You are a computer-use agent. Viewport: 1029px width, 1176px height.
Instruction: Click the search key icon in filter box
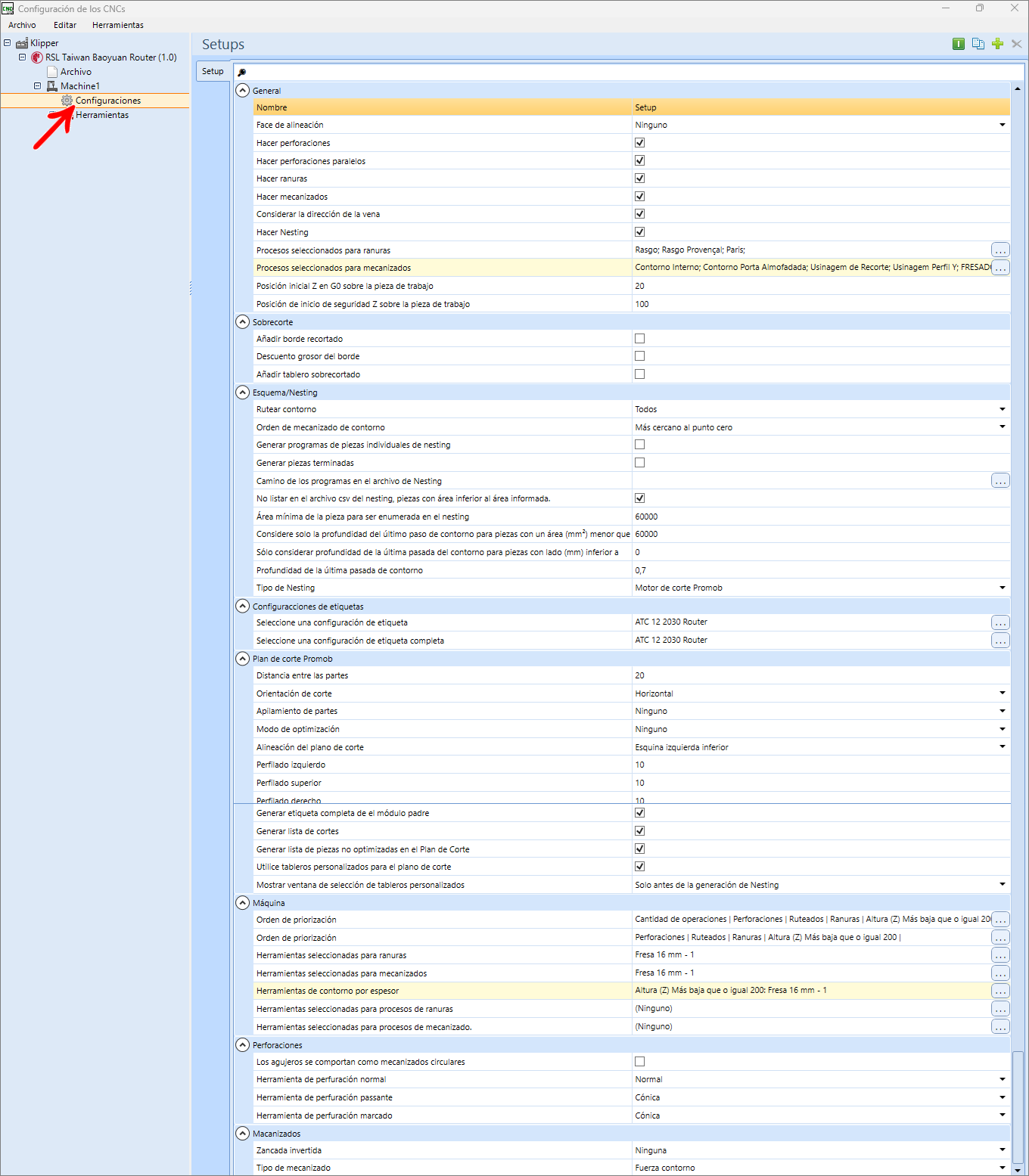242,73
